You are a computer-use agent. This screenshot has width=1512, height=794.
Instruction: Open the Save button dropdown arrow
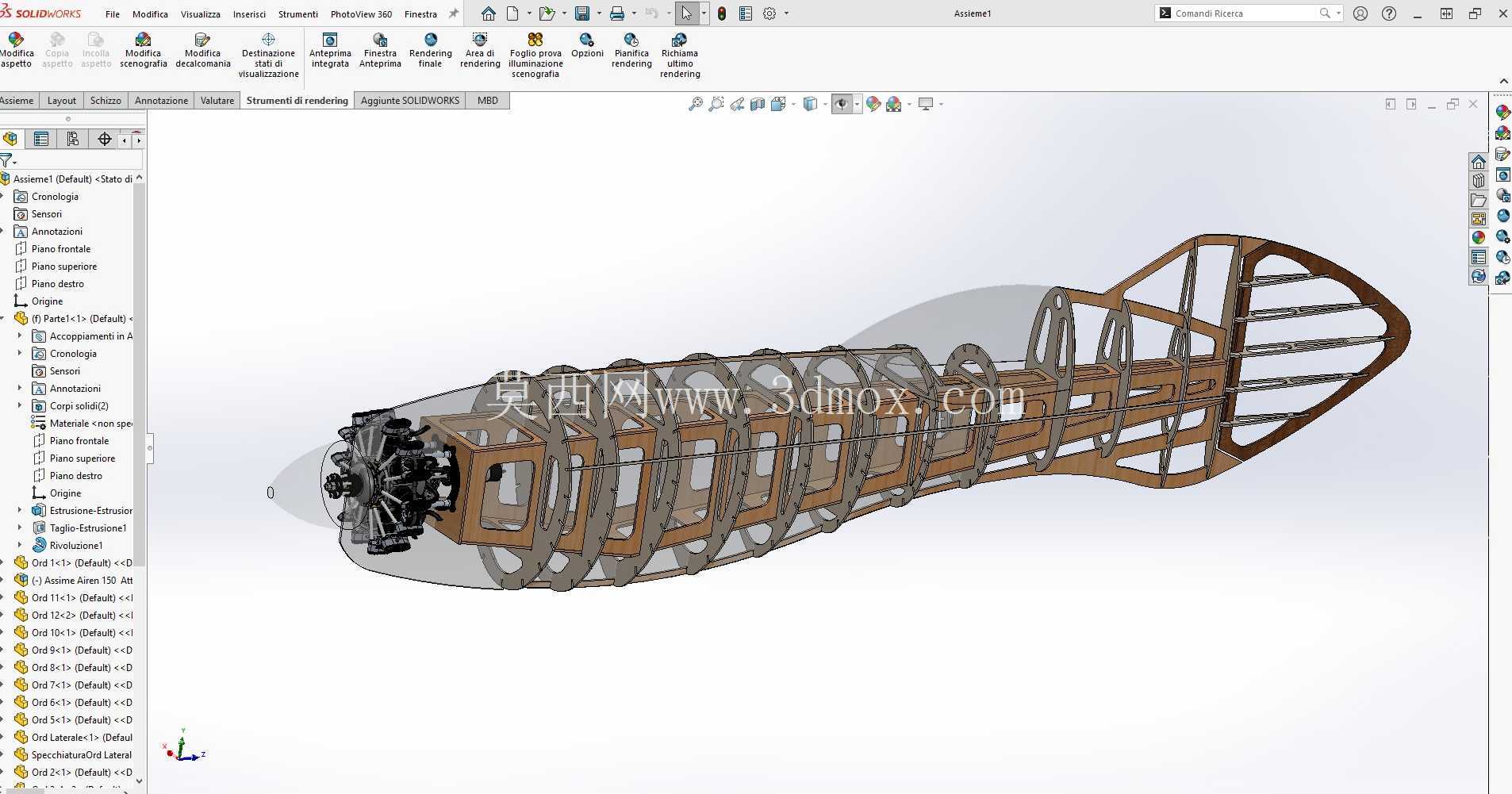pyautogui.click(x=599, y=13)
